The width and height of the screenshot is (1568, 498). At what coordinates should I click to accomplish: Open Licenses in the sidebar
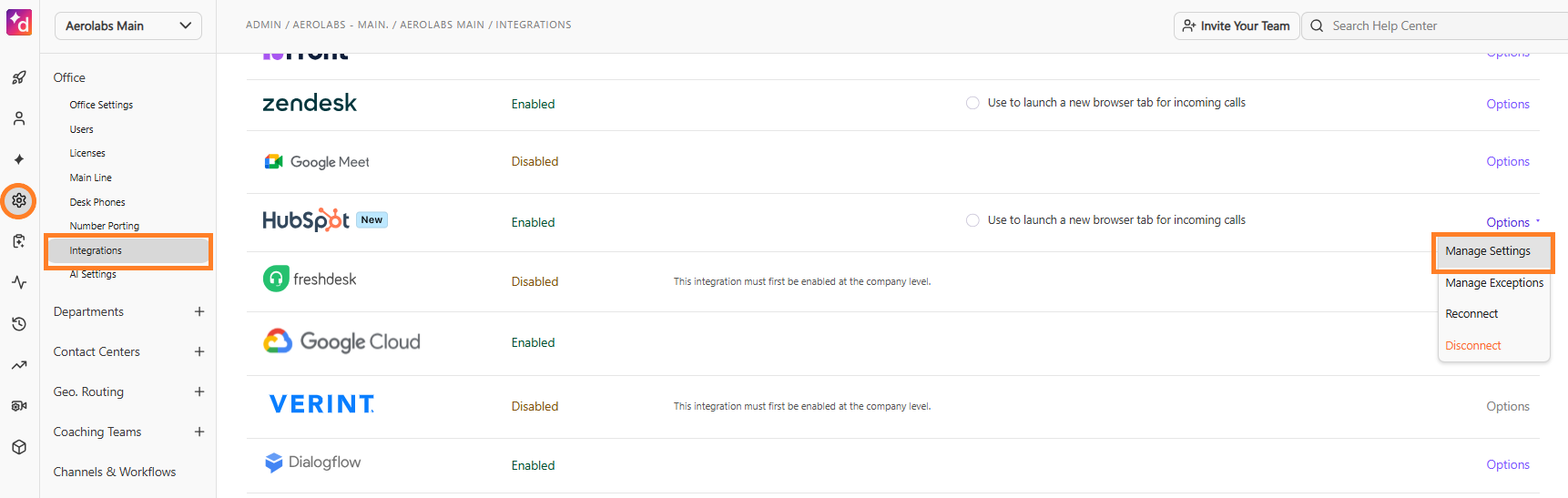pos(87,153)
